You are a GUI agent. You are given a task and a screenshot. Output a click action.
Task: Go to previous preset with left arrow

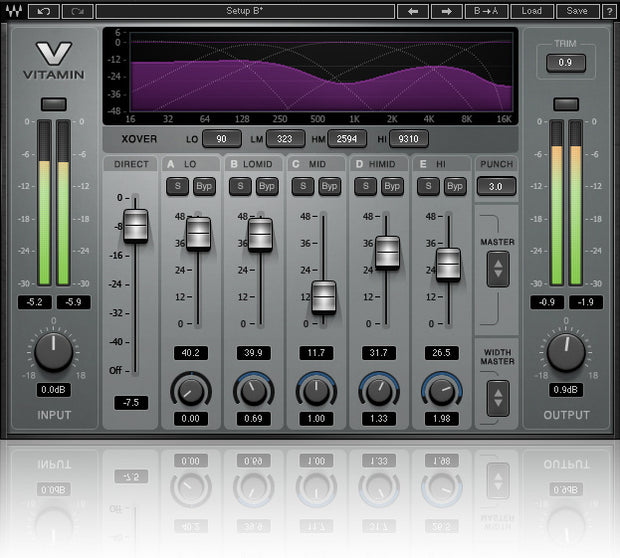click(413, 11)
